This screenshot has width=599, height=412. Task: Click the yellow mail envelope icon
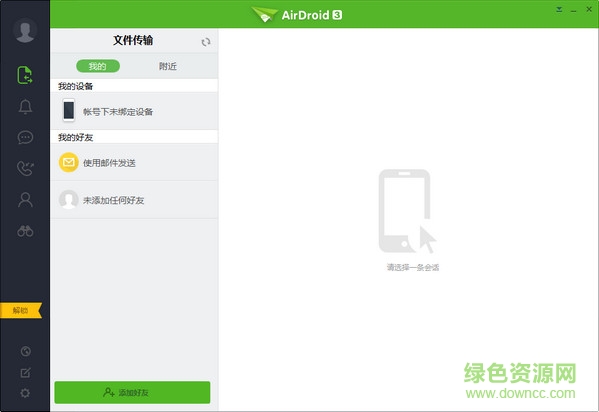click(69, 162)
